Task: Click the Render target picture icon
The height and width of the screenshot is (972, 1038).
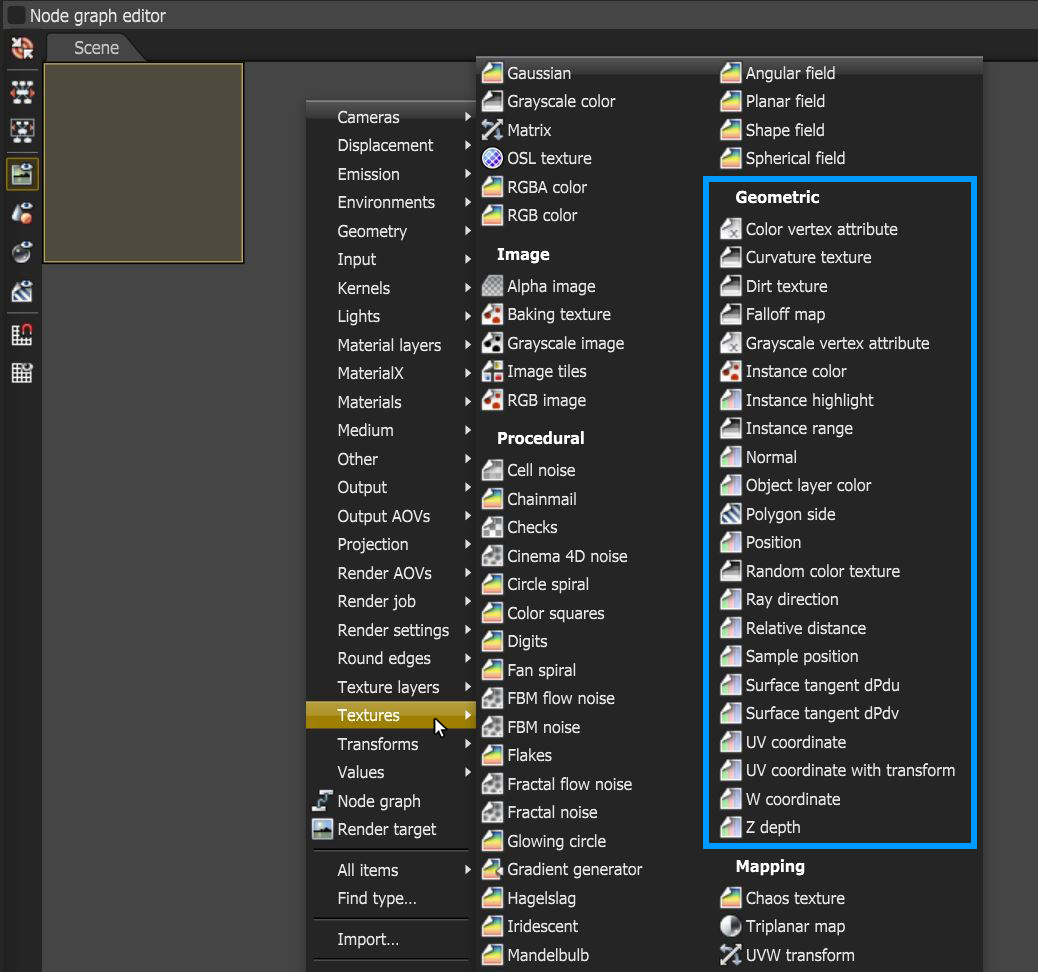Action: (322, 829)
